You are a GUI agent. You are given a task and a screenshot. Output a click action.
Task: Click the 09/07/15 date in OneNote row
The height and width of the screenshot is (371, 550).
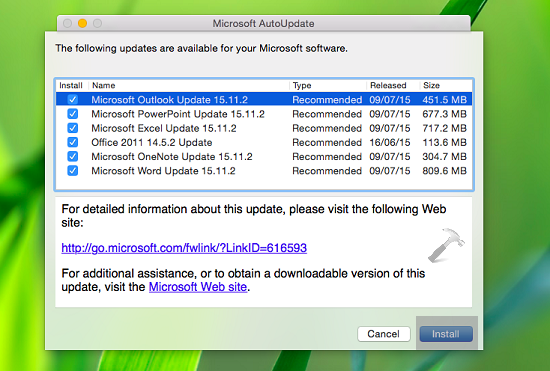pyautogui.click(x=390, y=157)
